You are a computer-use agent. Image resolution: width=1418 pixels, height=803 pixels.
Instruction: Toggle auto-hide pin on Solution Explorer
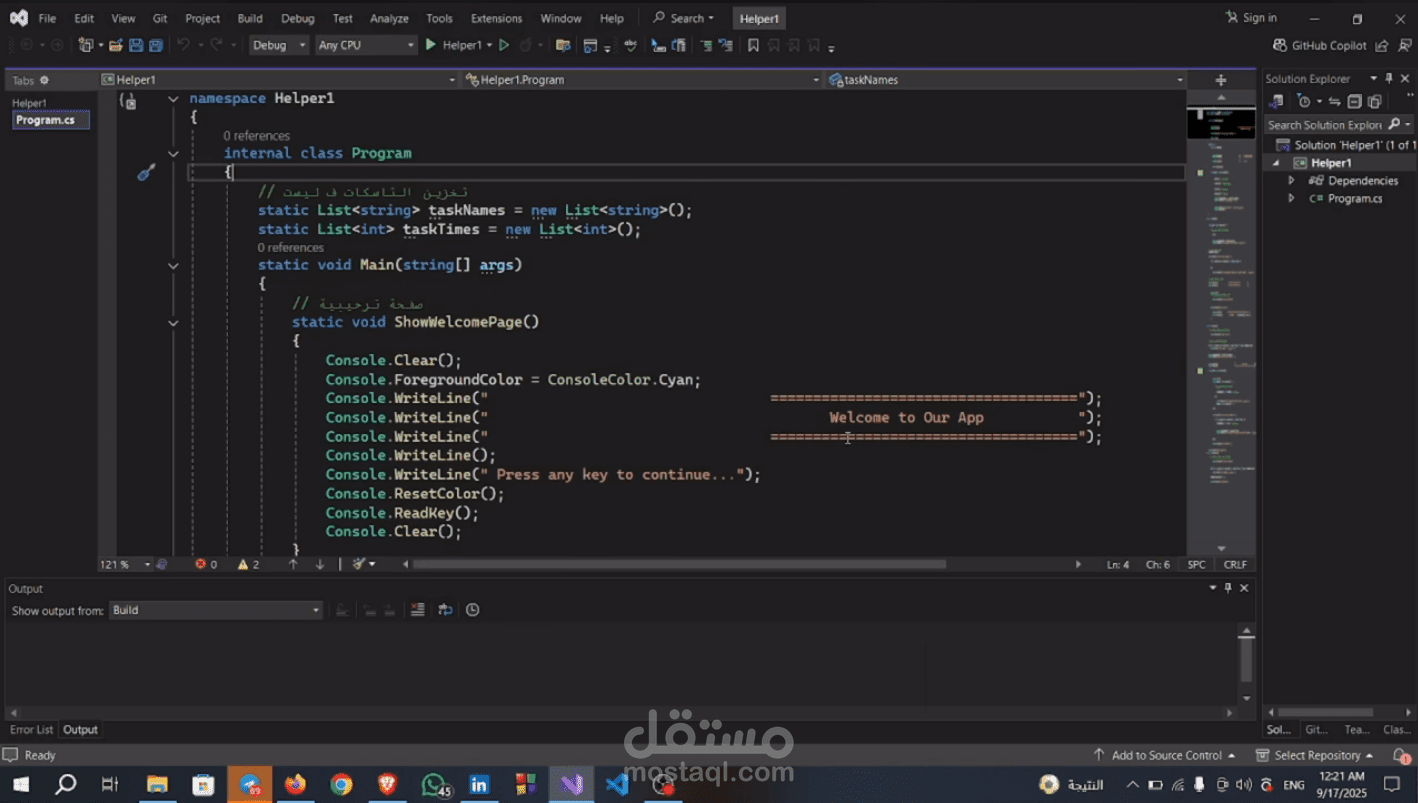1389,79
